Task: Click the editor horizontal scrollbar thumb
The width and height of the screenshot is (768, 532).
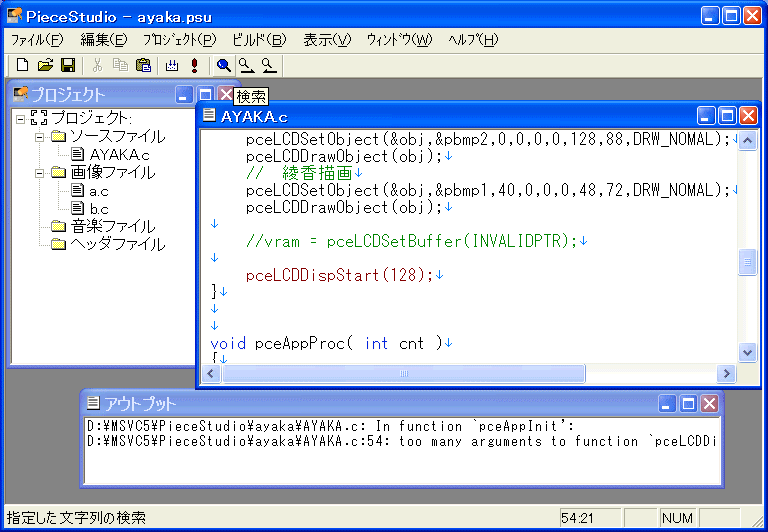Action: (404, 374)
